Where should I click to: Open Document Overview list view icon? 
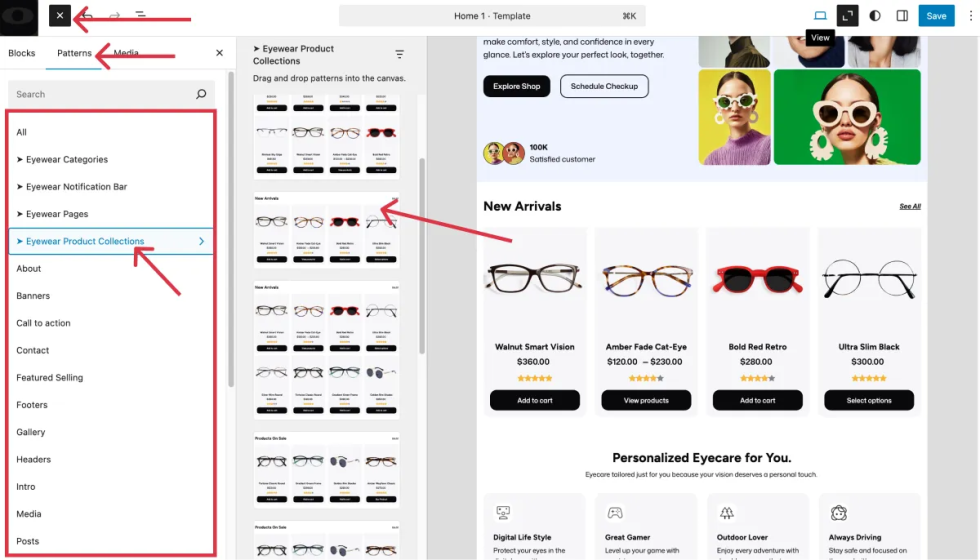click(141, 15)
